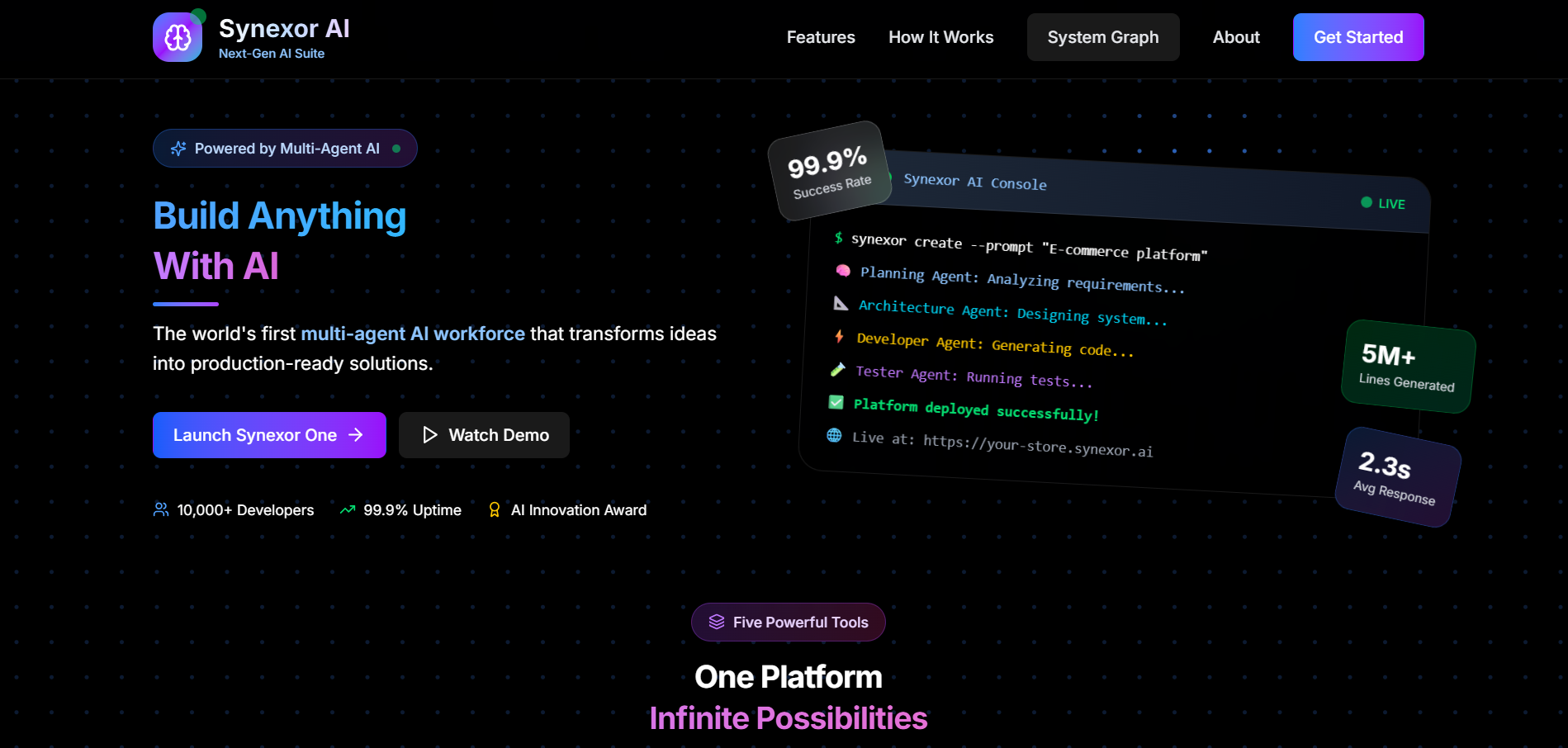The width and height of the screenshot is (1568, 748).
Task: Click the Synexor AI brain logo icon
Action: point(177,36)
